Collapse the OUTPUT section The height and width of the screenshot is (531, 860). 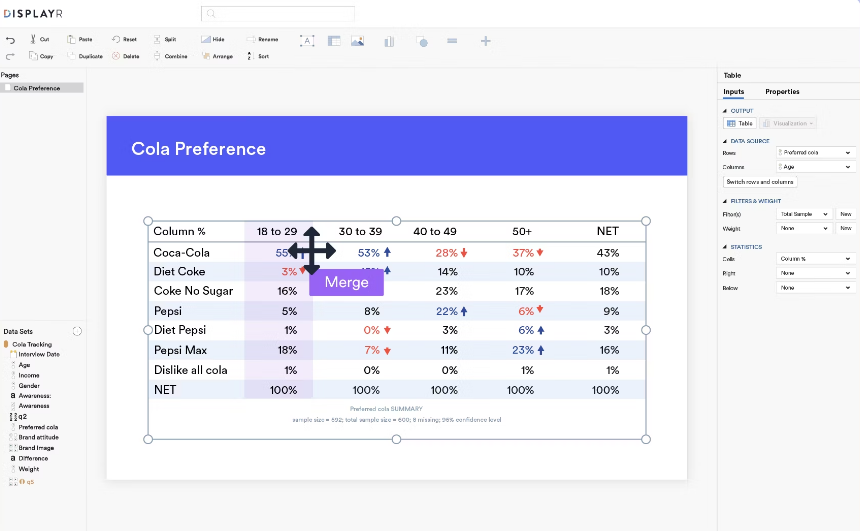[x=725, y=111]
